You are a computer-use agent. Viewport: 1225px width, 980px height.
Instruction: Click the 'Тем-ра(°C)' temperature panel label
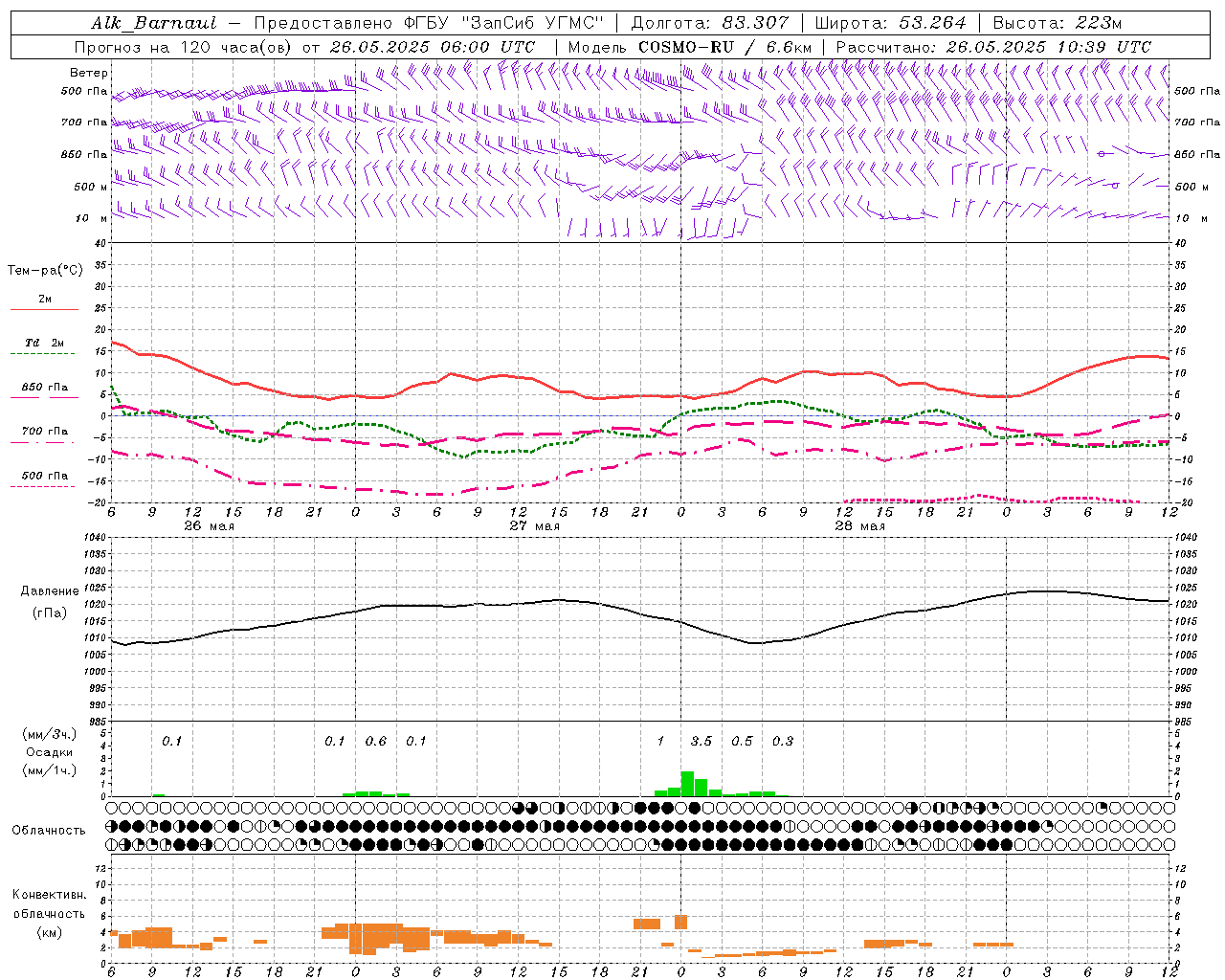pos(45,271)
